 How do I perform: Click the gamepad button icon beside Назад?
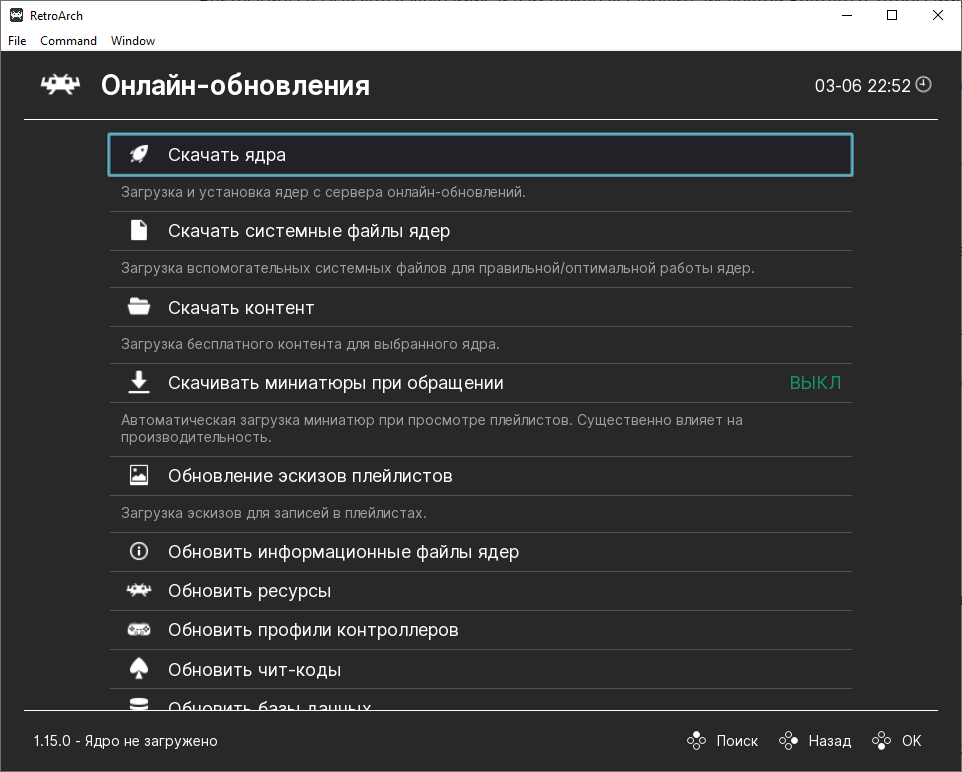788,741
